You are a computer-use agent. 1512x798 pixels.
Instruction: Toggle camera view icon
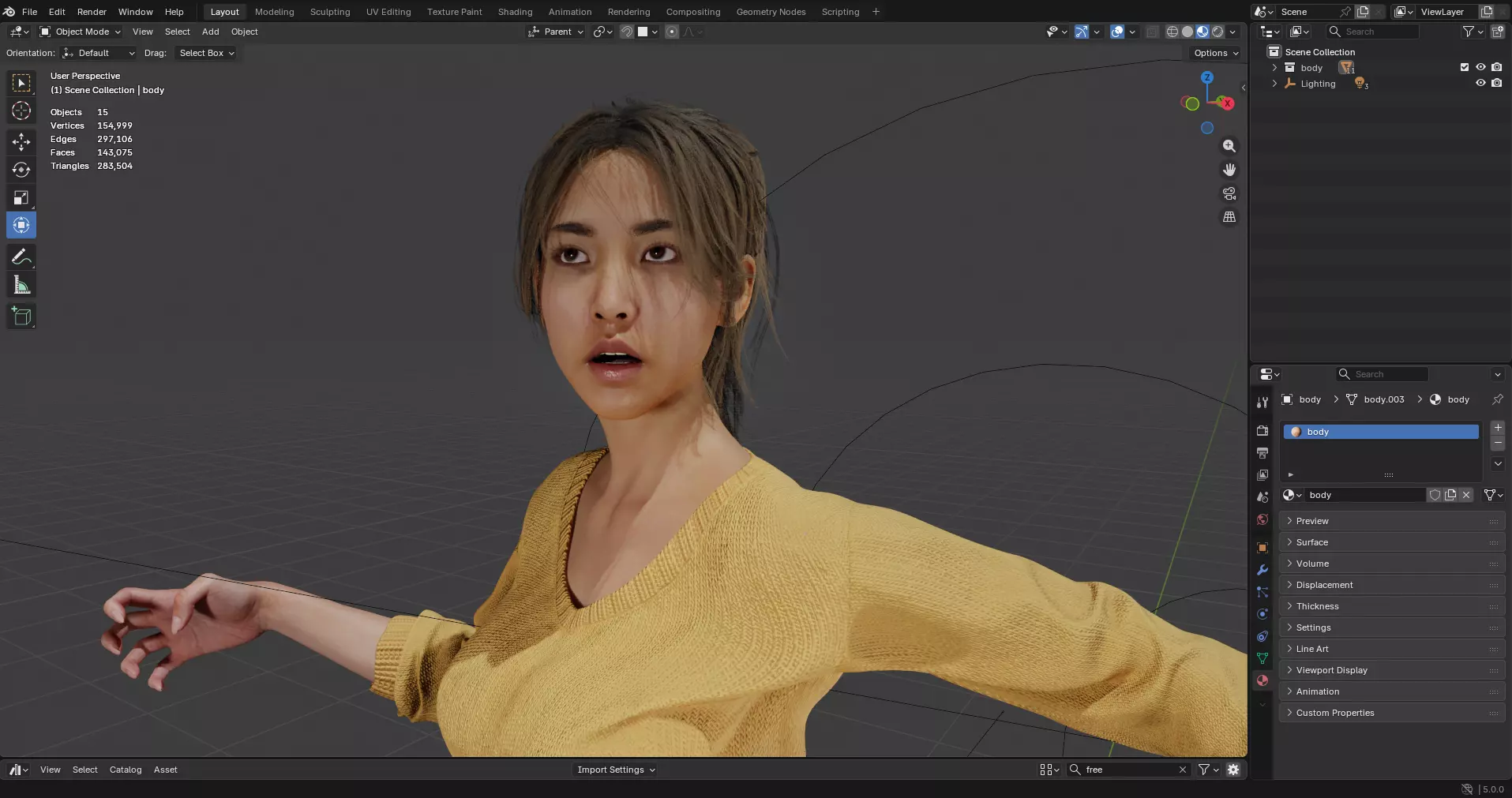[1229, 193]
